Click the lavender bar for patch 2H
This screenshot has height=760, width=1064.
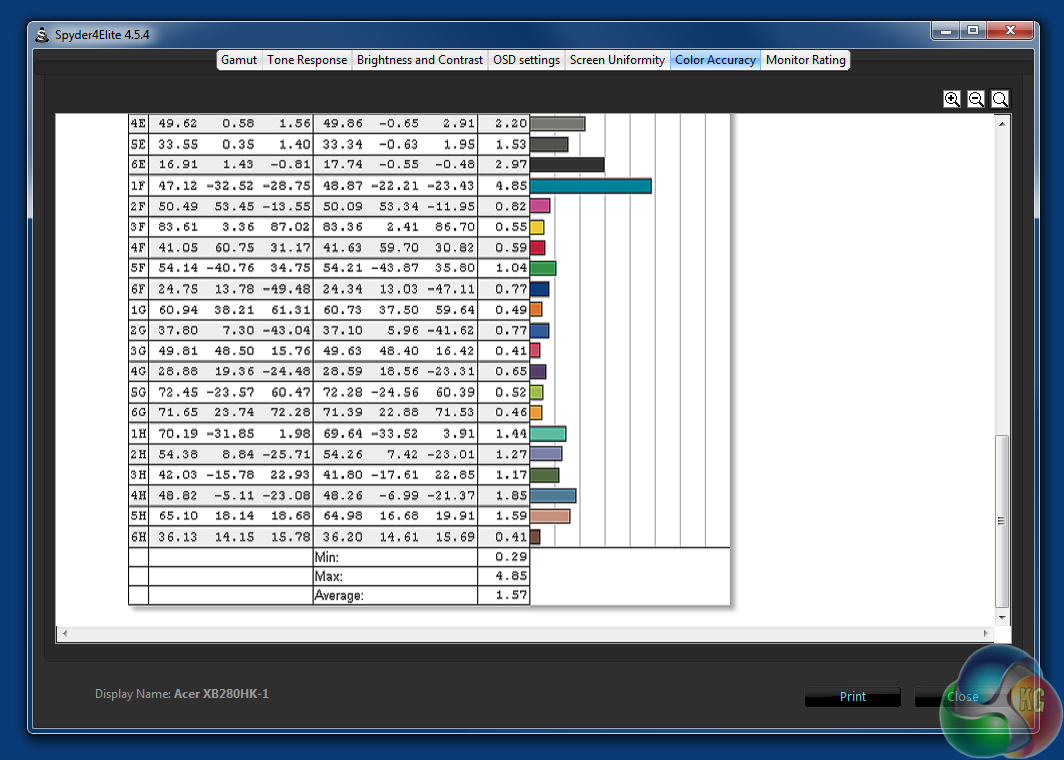click(x=546, y=454)
